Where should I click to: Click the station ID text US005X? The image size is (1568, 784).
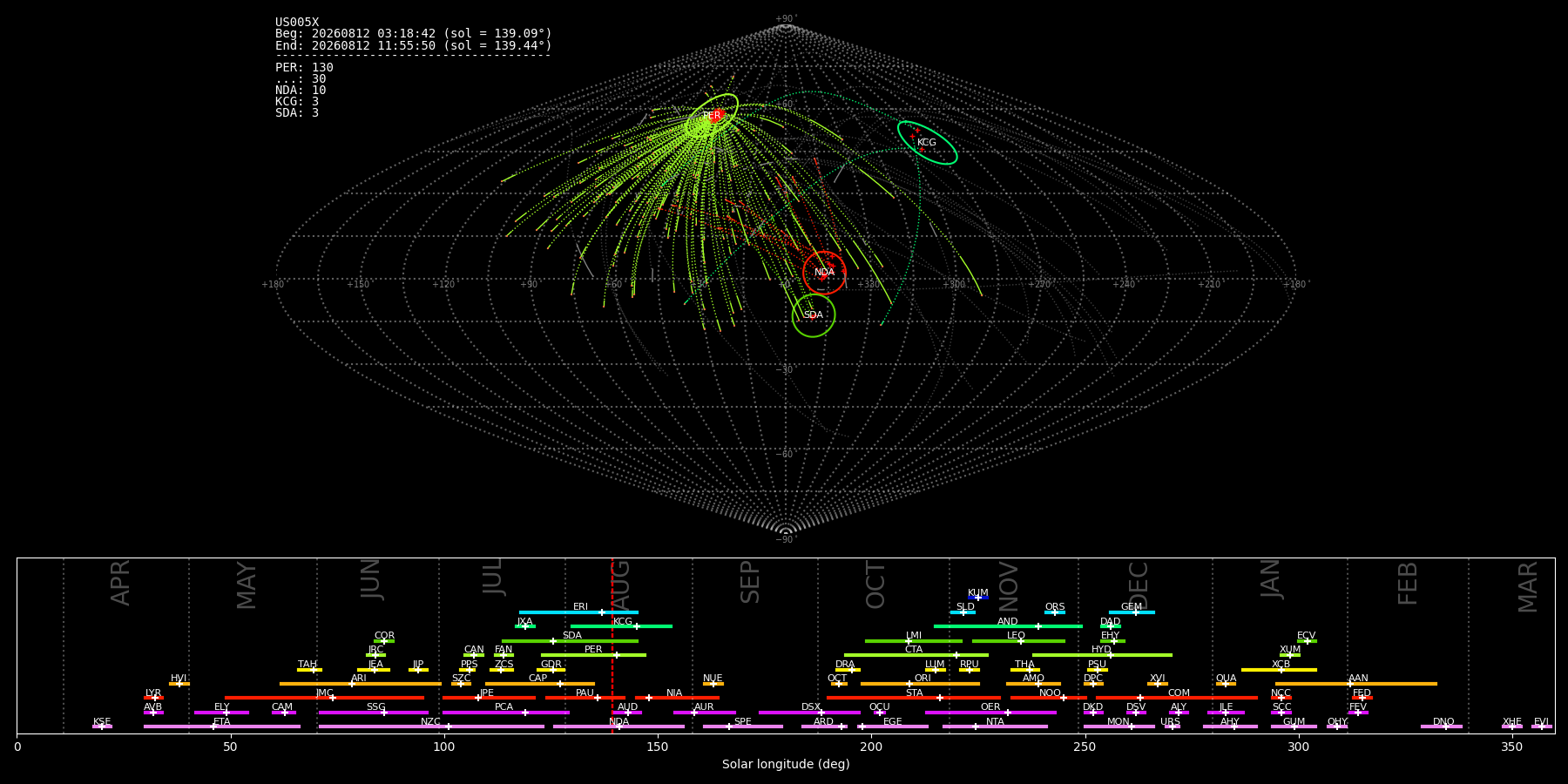[297, 23]
